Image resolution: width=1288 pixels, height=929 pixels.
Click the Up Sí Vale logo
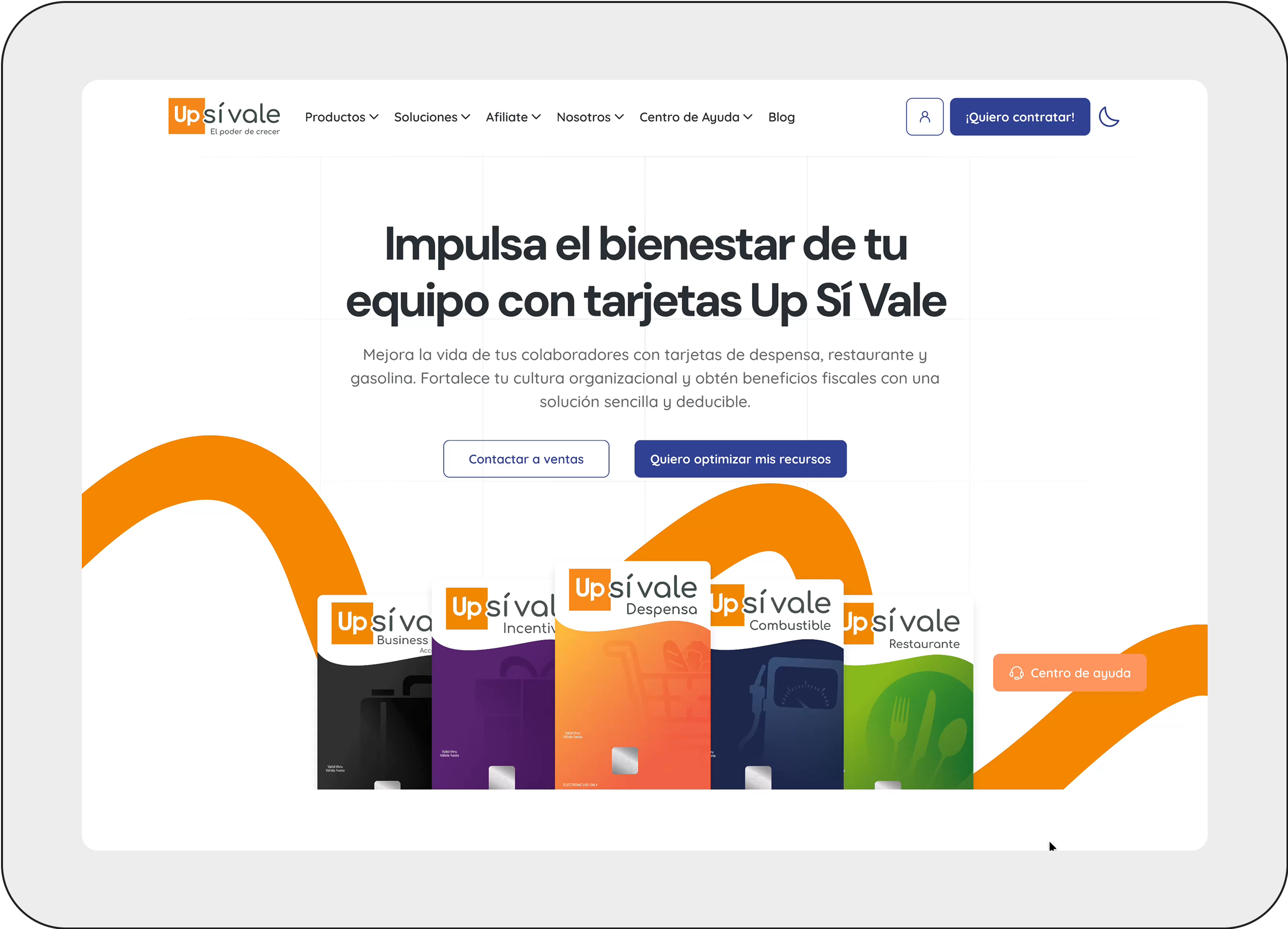pyautogui.click(x=224, y=116)
